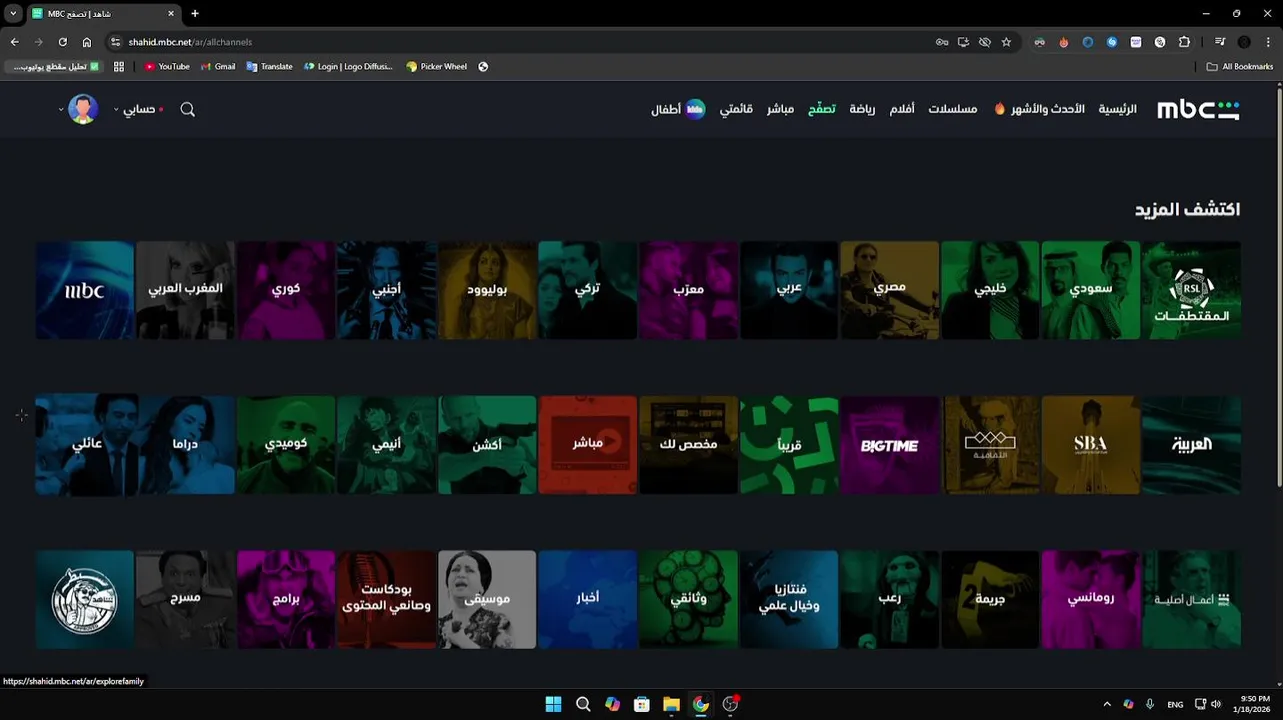
Task: Open the الرئيسية home menu item
Action: (x=1118, y=109)
